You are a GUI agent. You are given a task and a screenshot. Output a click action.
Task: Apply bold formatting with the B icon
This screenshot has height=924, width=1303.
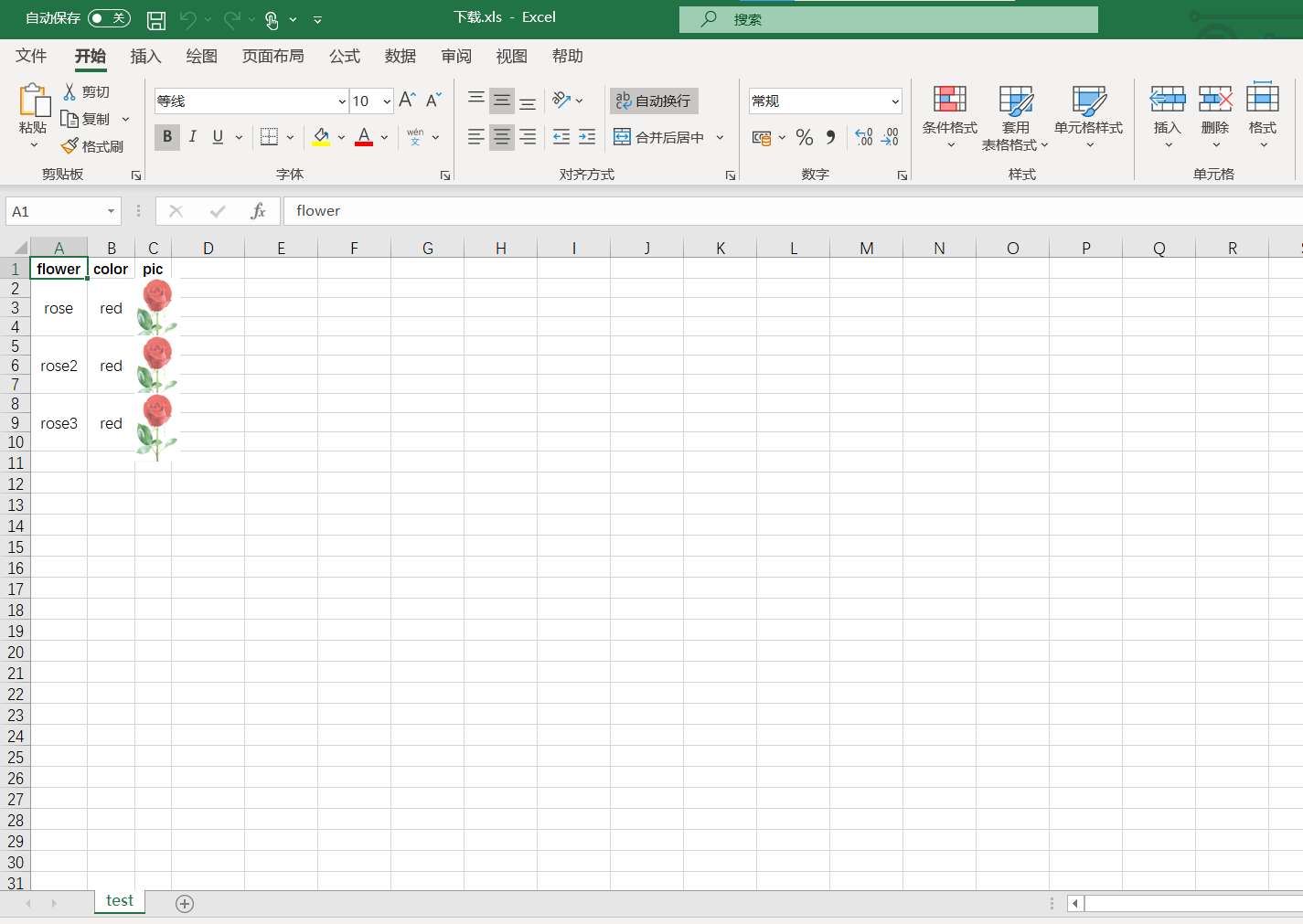pyautogui.click(x=166, y=136)
